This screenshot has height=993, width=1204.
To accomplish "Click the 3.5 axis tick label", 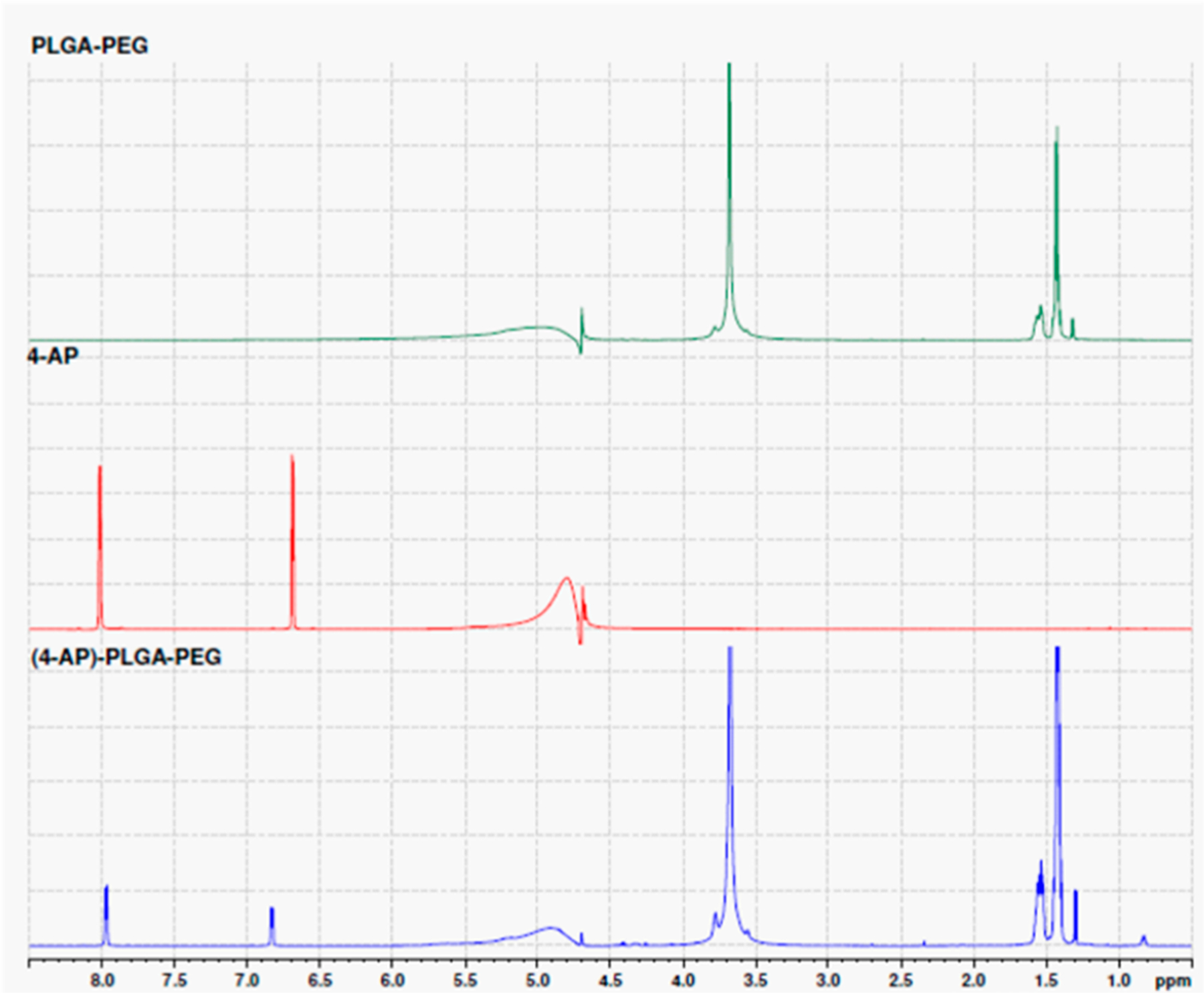I will (756, 980).
